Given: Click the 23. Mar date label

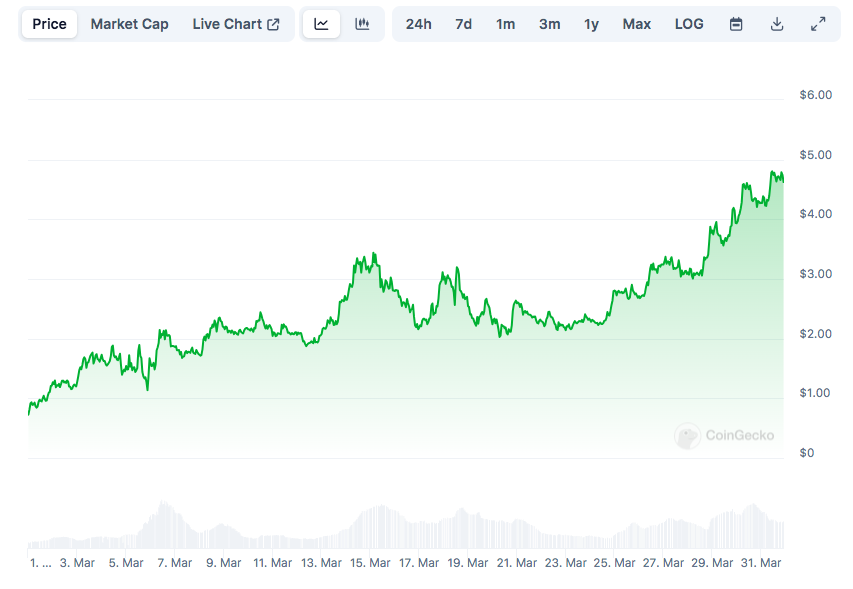Looking at the screenshot, I should pos(566,563).
